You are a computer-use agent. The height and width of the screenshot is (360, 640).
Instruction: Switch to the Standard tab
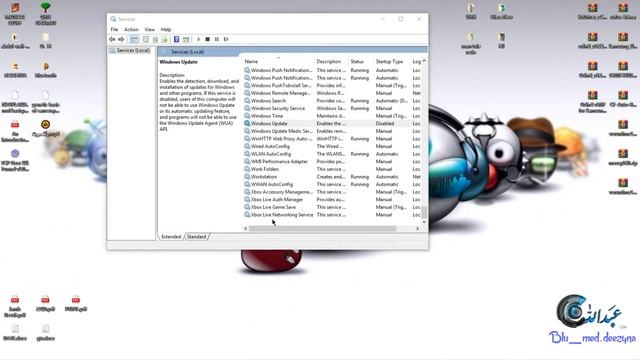coord(196,237)
